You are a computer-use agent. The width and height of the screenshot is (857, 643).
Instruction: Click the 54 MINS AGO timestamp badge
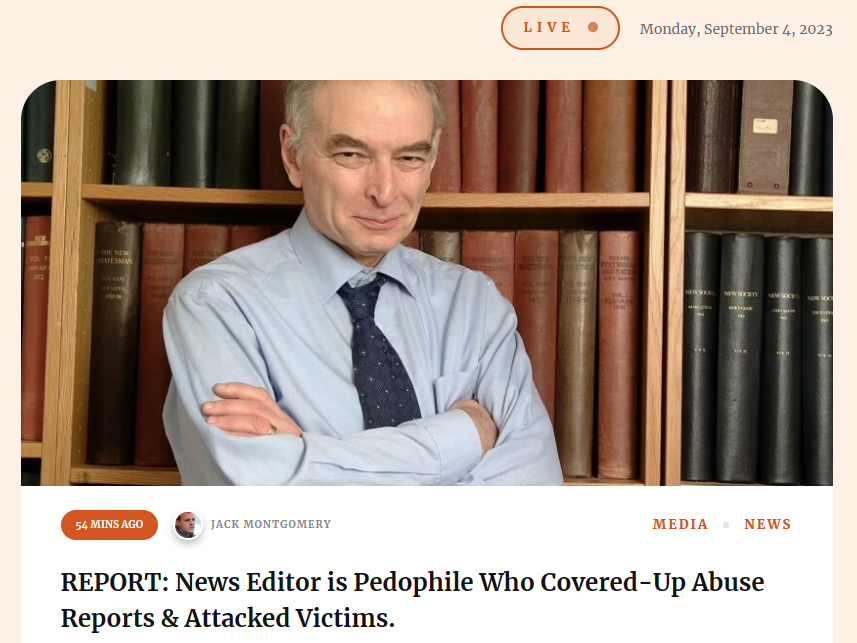[x=109, y=525]
